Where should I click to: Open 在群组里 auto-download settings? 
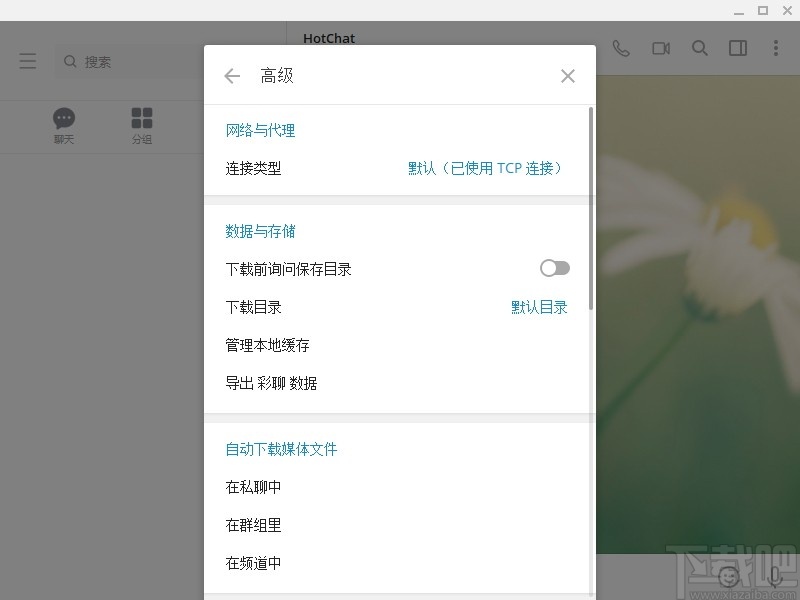tap(253, 525)
